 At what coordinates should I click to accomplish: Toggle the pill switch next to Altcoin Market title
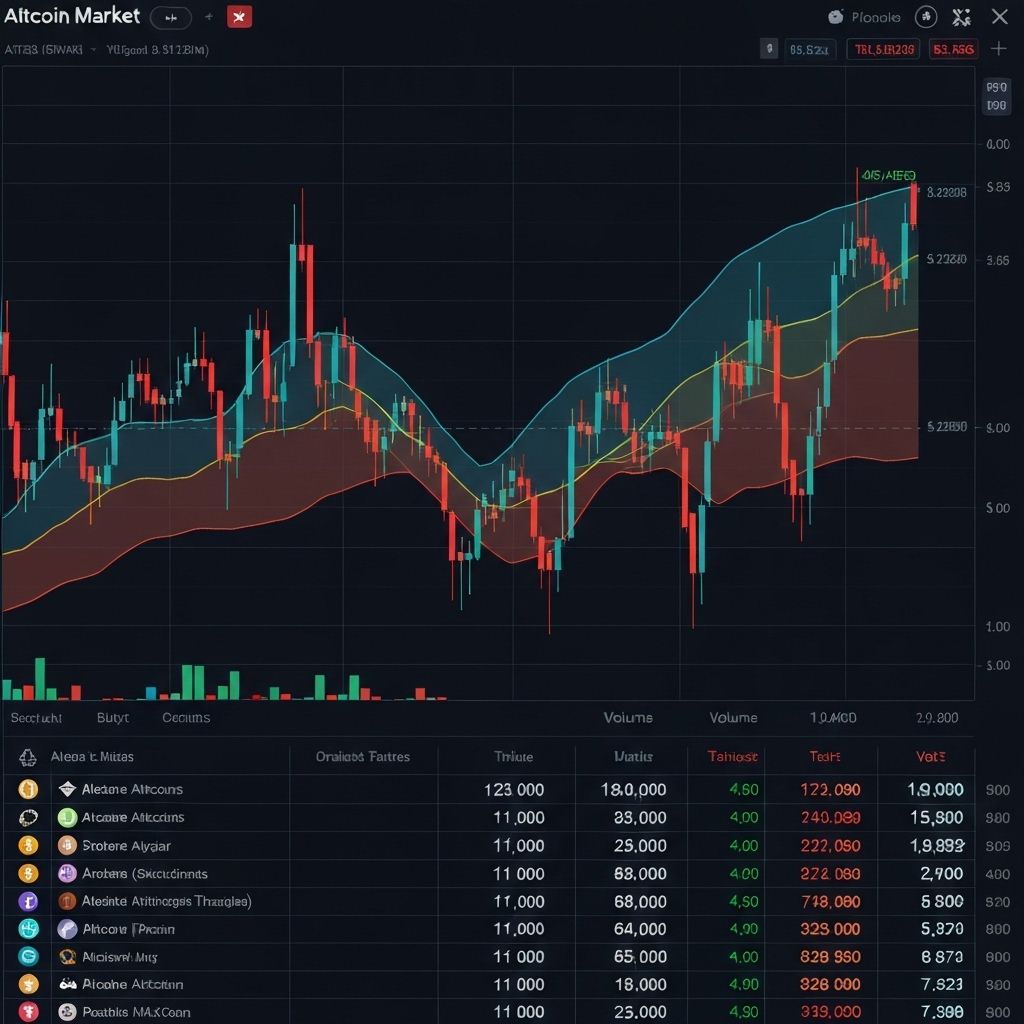tap(169, 17)
